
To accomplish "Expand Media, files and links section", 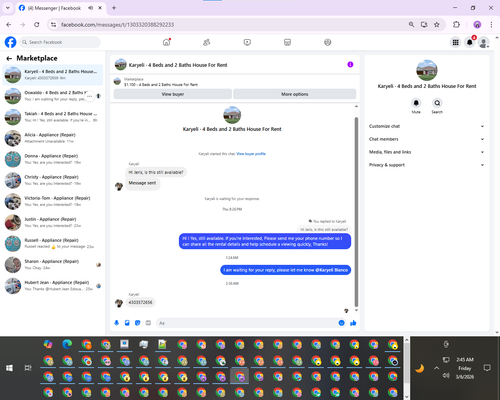I will coord(426,152).
